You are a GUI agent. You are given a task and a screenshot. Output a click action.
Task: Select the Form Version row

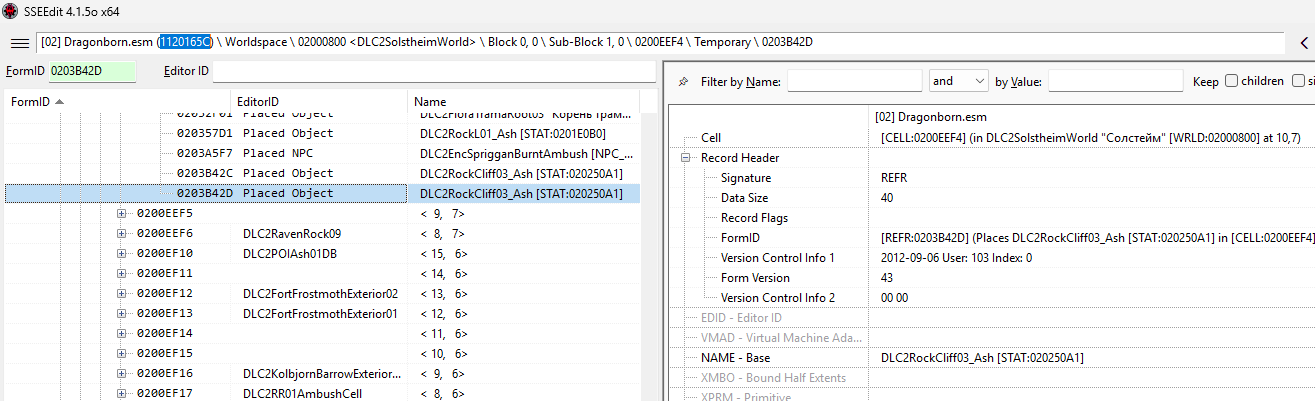[990, 278]
